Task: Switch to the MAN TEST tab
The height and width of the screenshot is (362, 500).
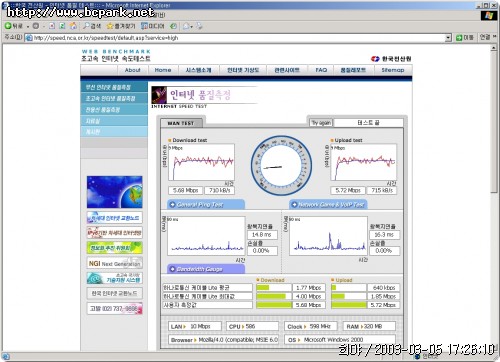Action: point(181,123)
